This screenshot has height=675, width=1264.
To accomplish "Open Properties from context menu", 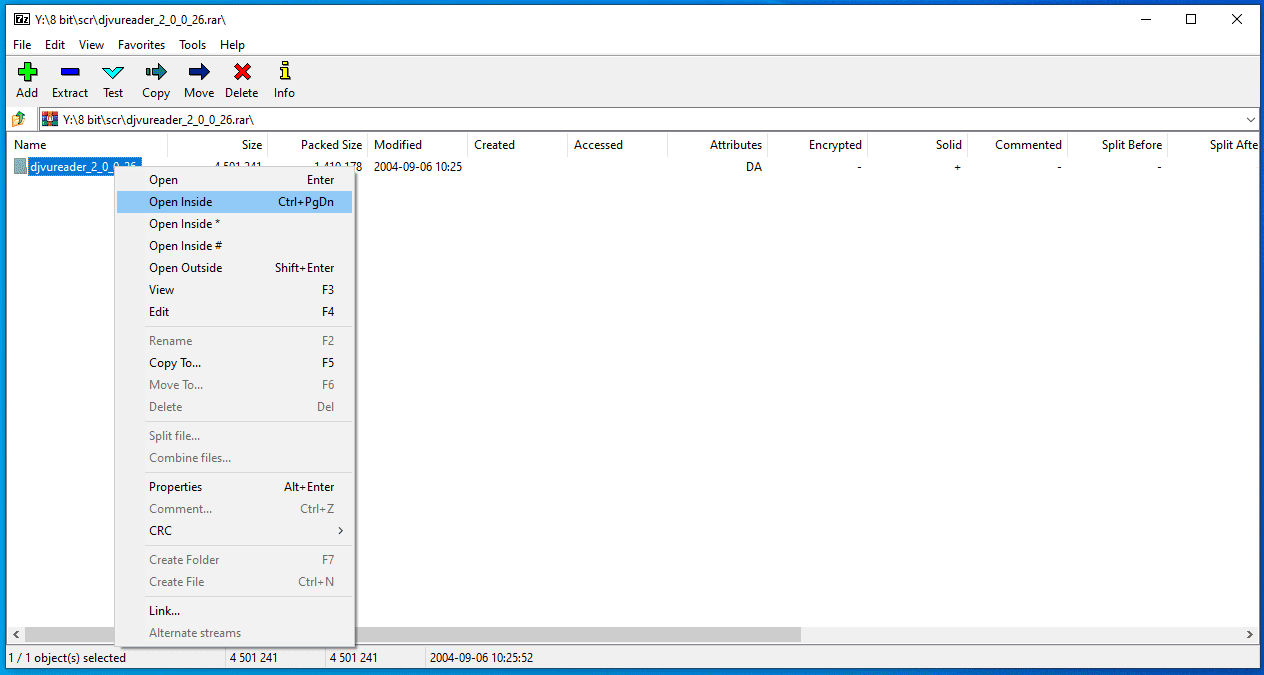I will pos(234,487).
